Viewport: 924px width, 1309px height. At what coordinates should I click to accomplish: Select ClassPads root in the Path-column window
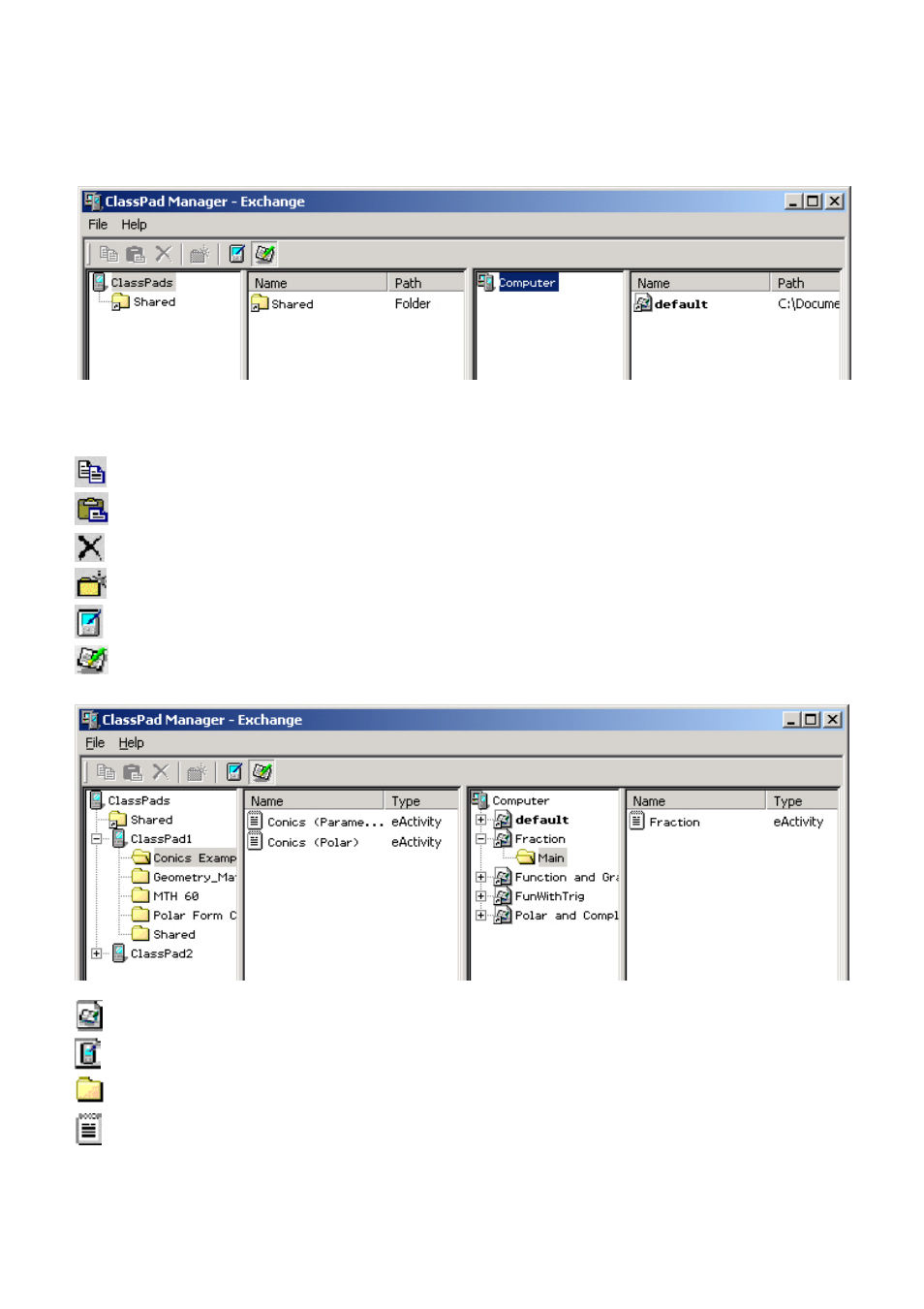tap(141, 283)
